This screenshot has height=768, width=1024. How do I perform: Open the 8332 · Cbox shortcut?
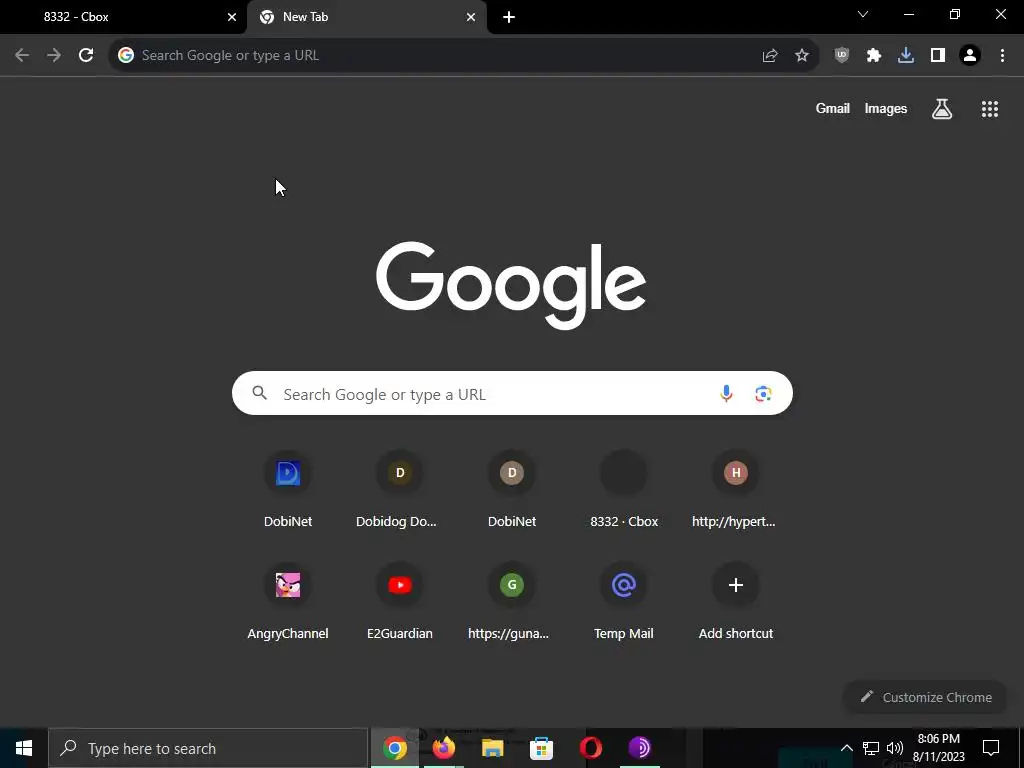[x=624, y=490]
